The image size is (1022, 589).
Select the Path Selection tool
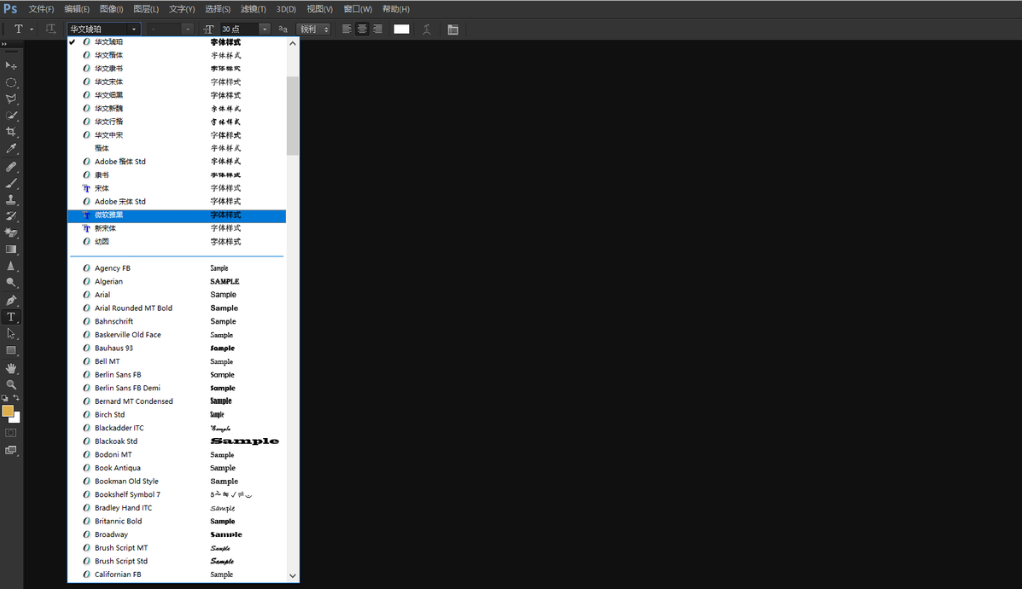(11, 334)
